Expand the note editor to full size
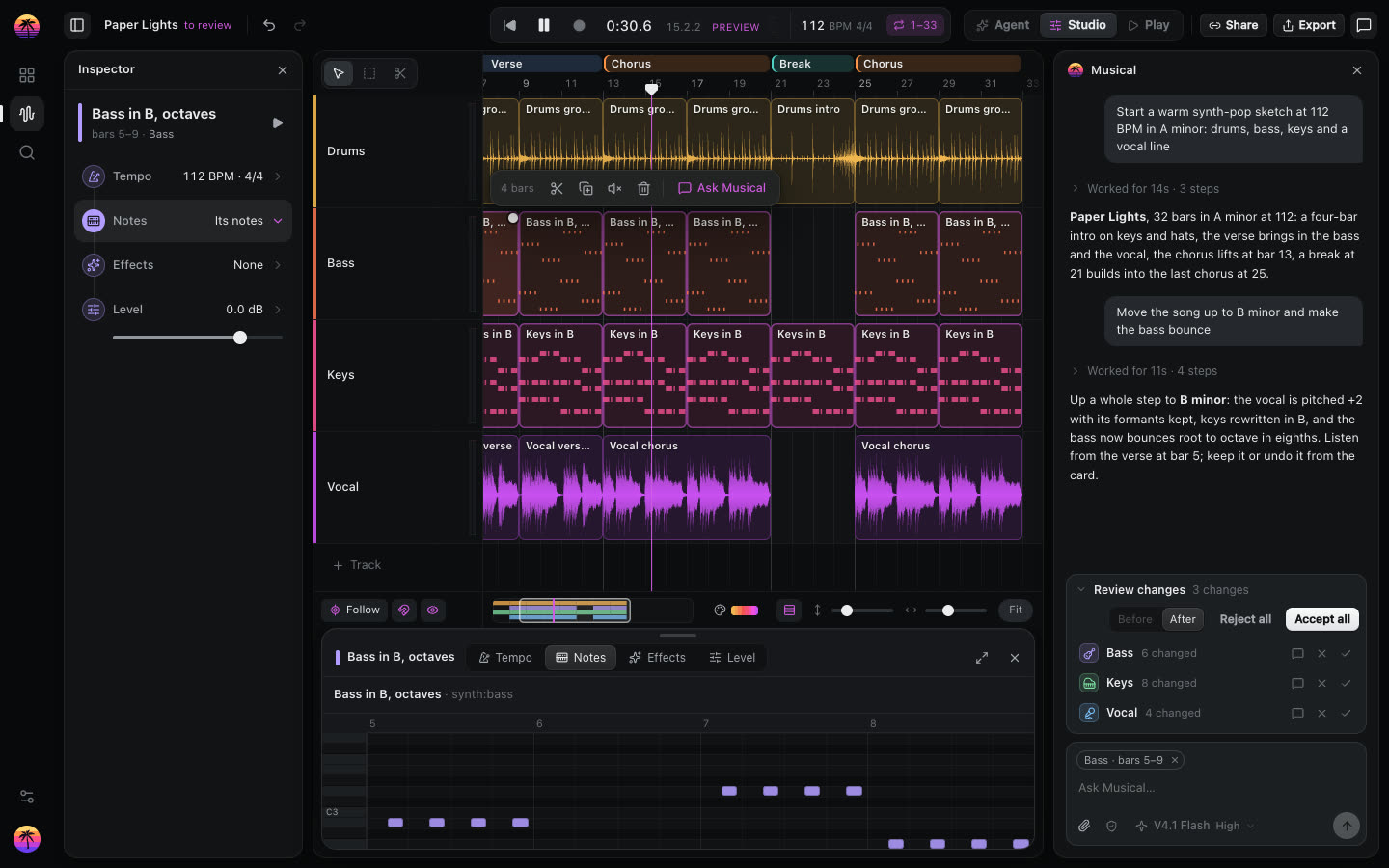 [982, 658]
